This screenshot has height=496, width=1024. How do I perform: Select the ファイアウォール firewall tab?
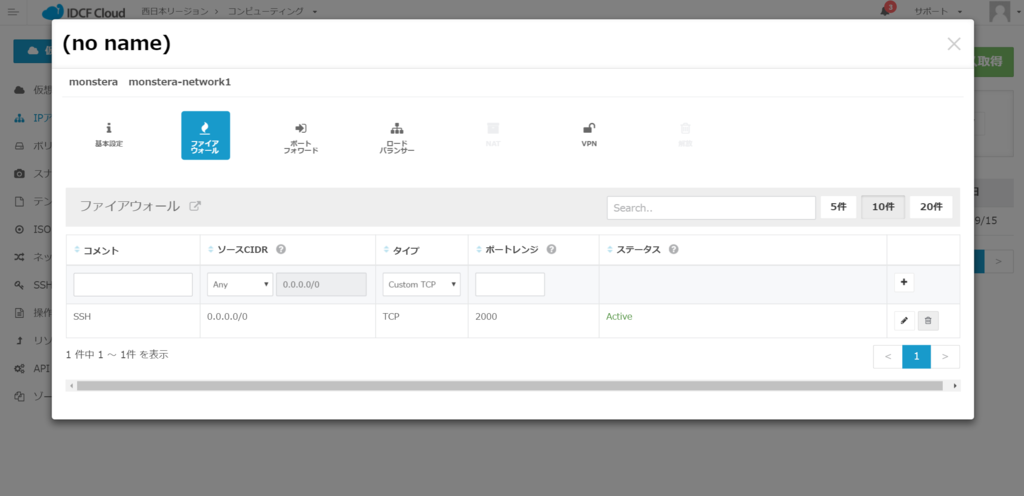(205, 135)
